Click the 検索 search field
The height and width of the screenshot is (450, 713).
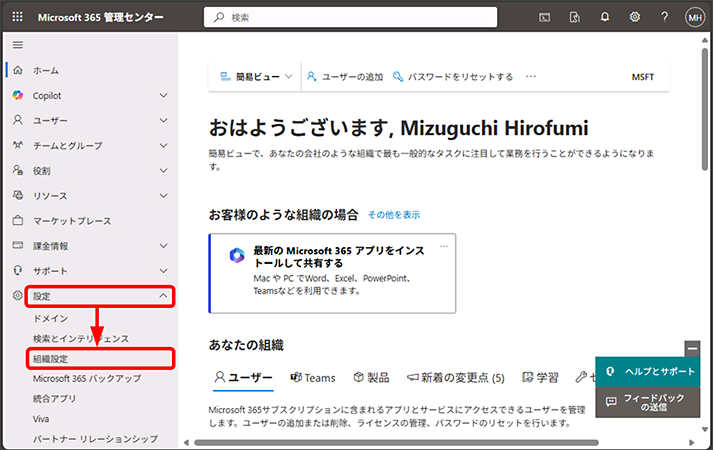tap(351, 17)
